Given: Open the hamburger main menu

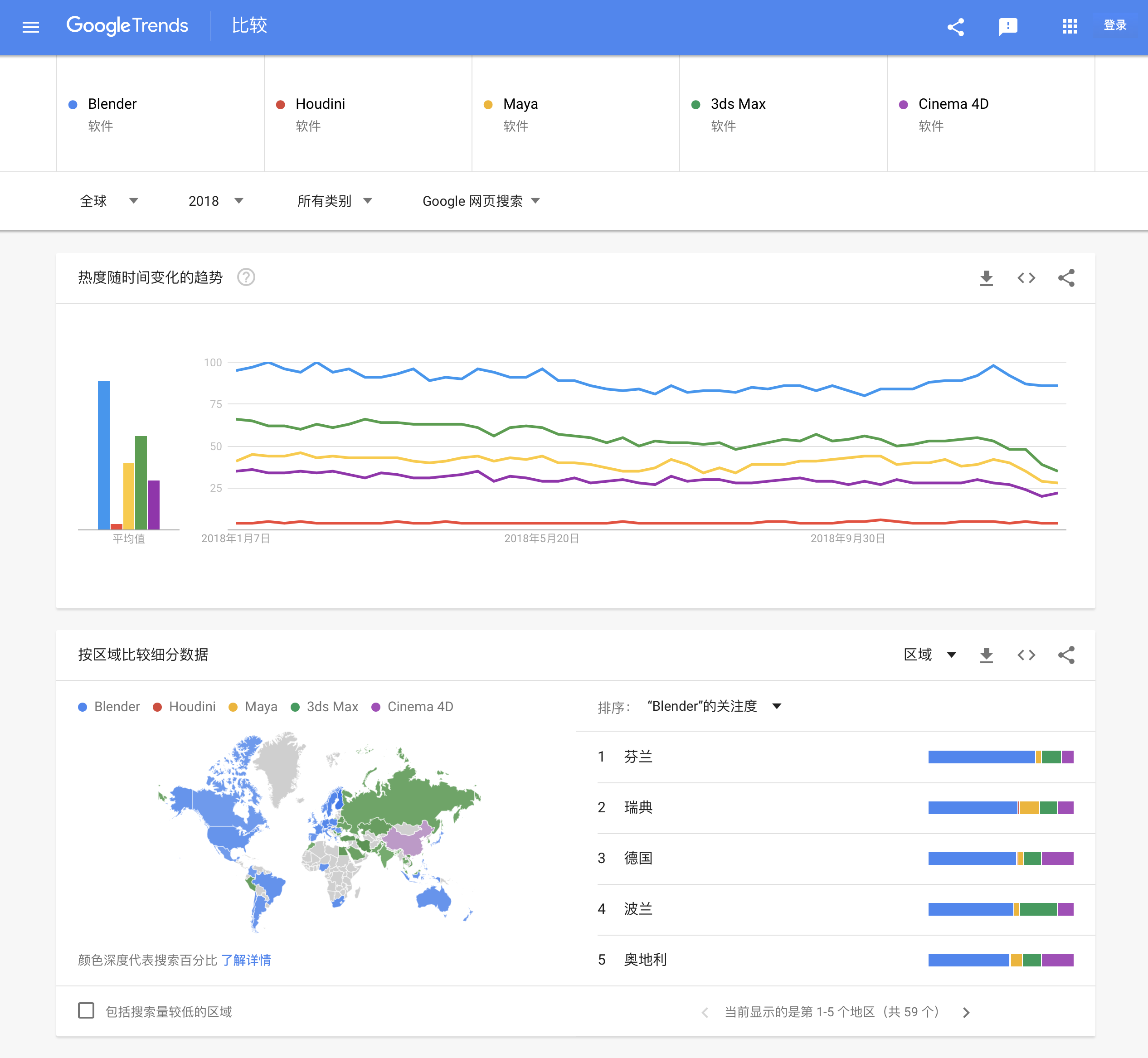Looking at the screenshot, I should point(30,27).
